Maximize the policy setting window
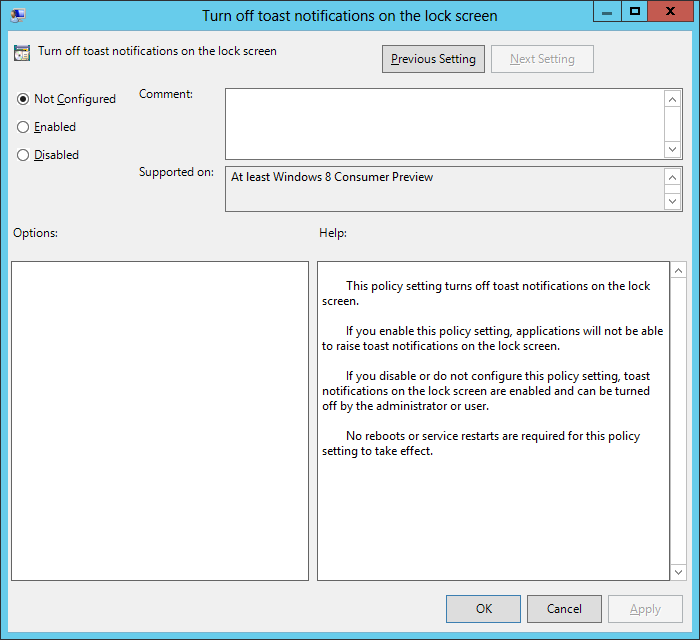This screenshot has width=700, height=640. coord(634,11)
